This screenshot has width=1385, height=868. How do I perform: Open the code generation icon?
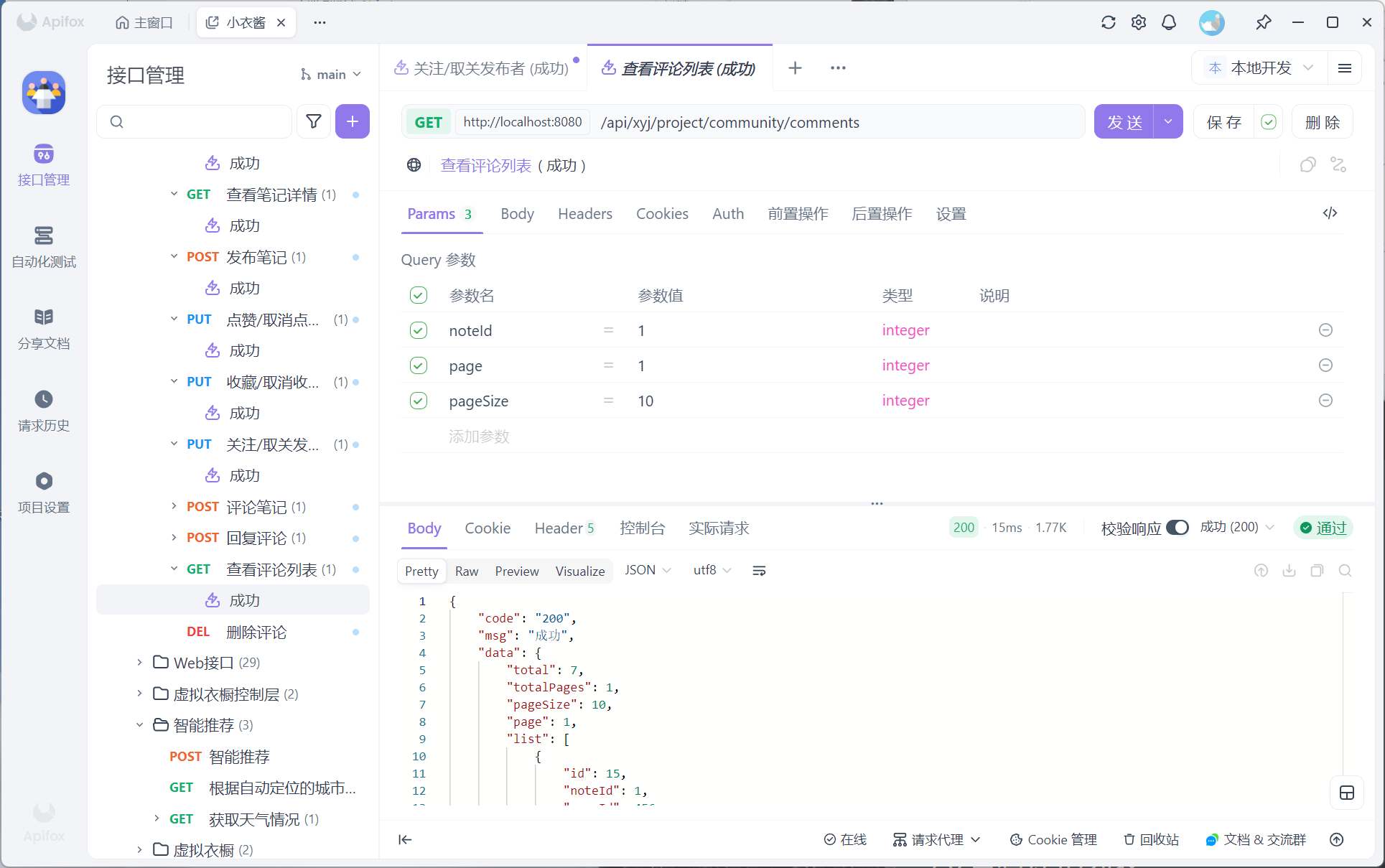[x=1330, y=213]
